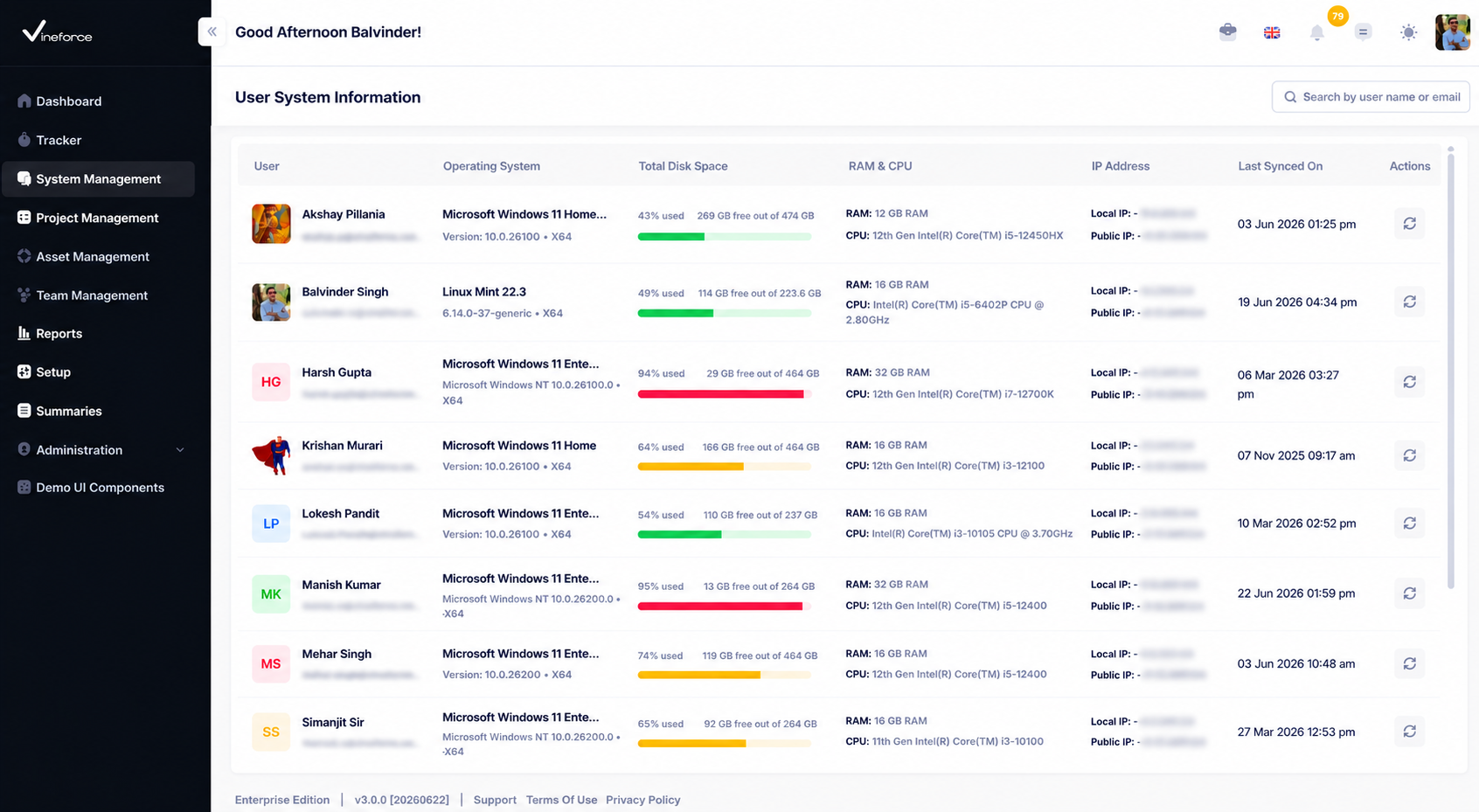Refresh sync for Lokesh Pandit

[1409, 524]
